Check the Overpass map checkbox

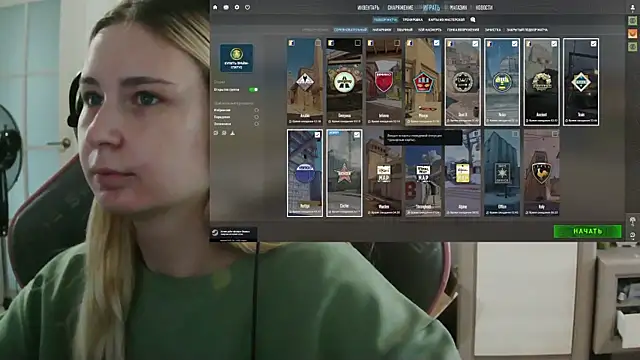click(x=358, y=43)
